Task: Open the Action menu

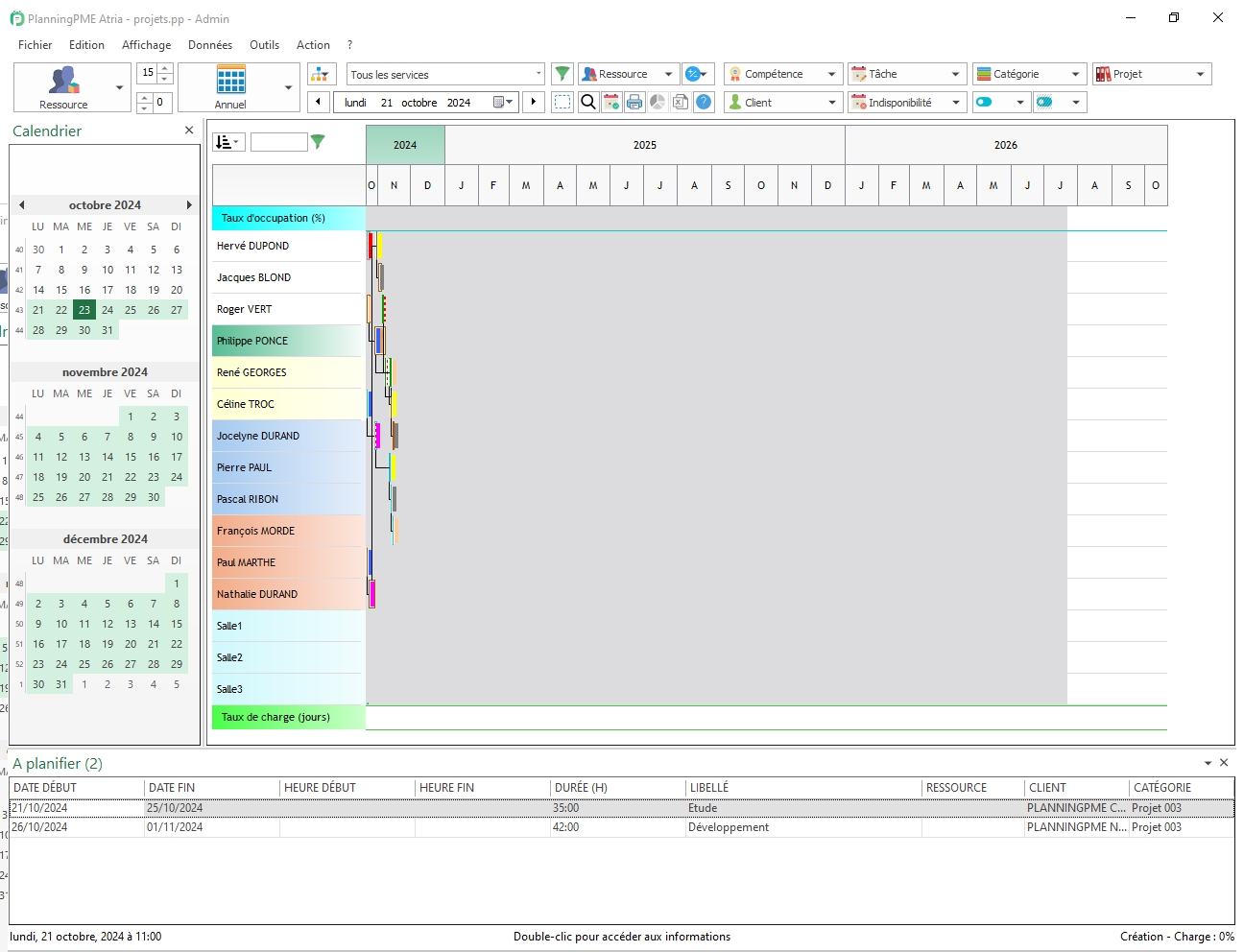Action: (313, 45)
